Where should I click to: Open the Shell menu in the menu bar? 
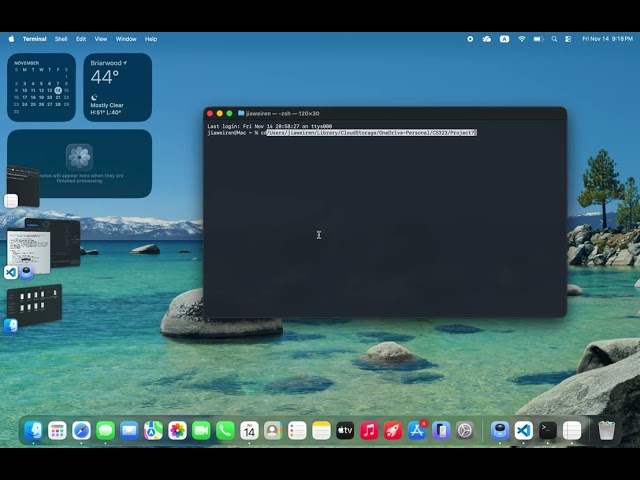click(61, 39)
